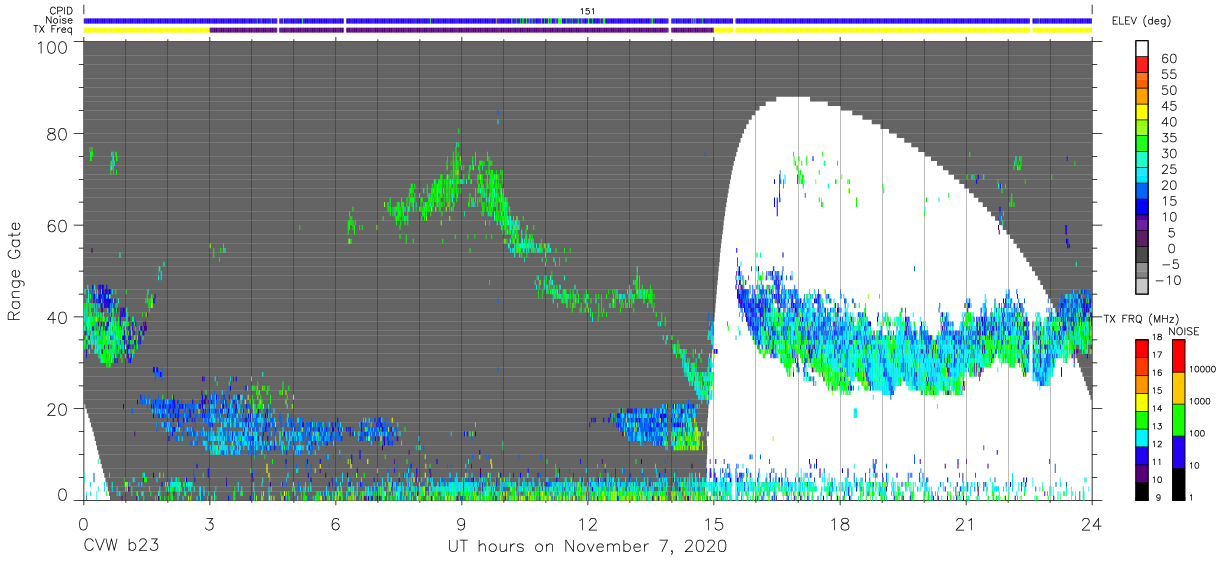This screenshot has width=1228, height=567.
Task: Click the '20' tick on Range Gate axis
Action: pos(59,408)
